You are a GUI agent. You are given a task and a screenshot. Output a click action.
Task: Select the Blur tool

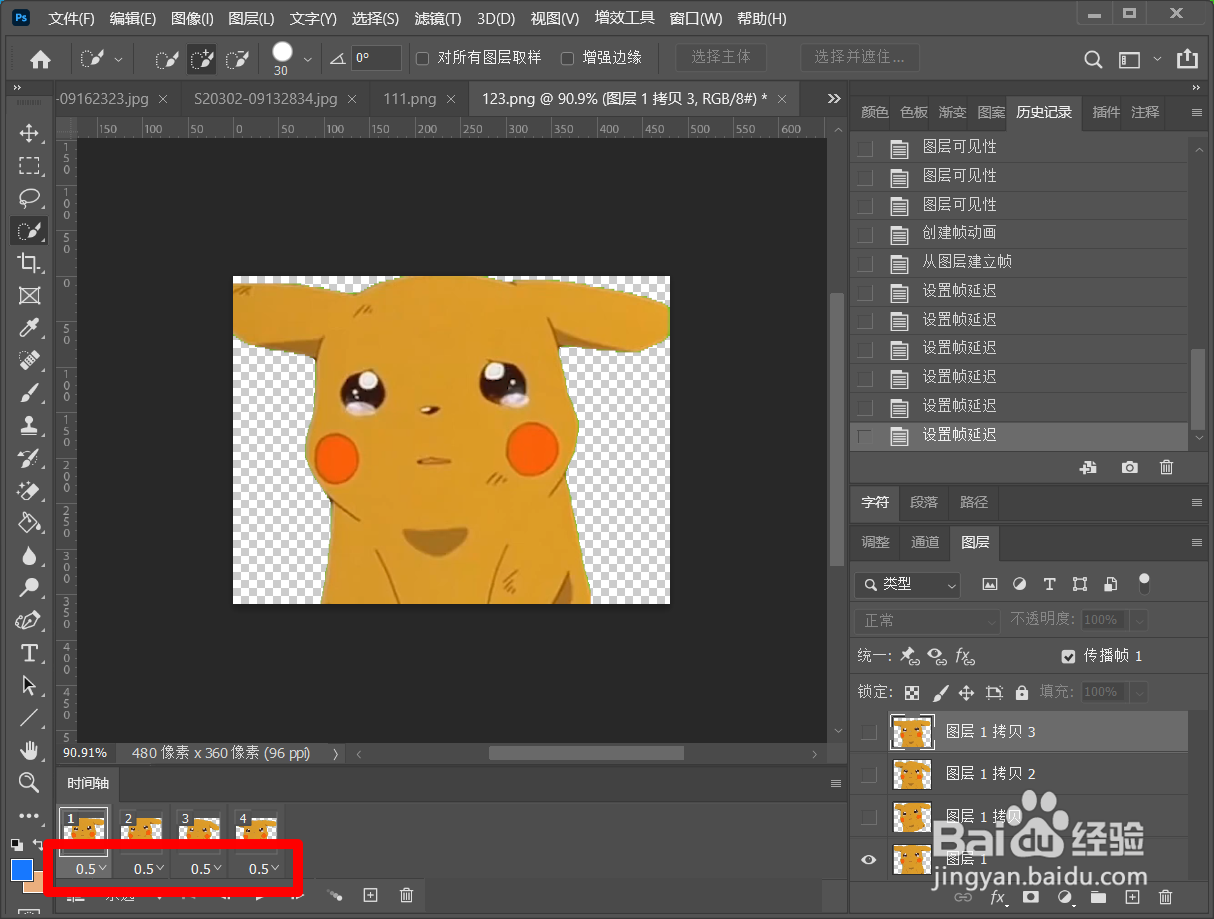29,555
